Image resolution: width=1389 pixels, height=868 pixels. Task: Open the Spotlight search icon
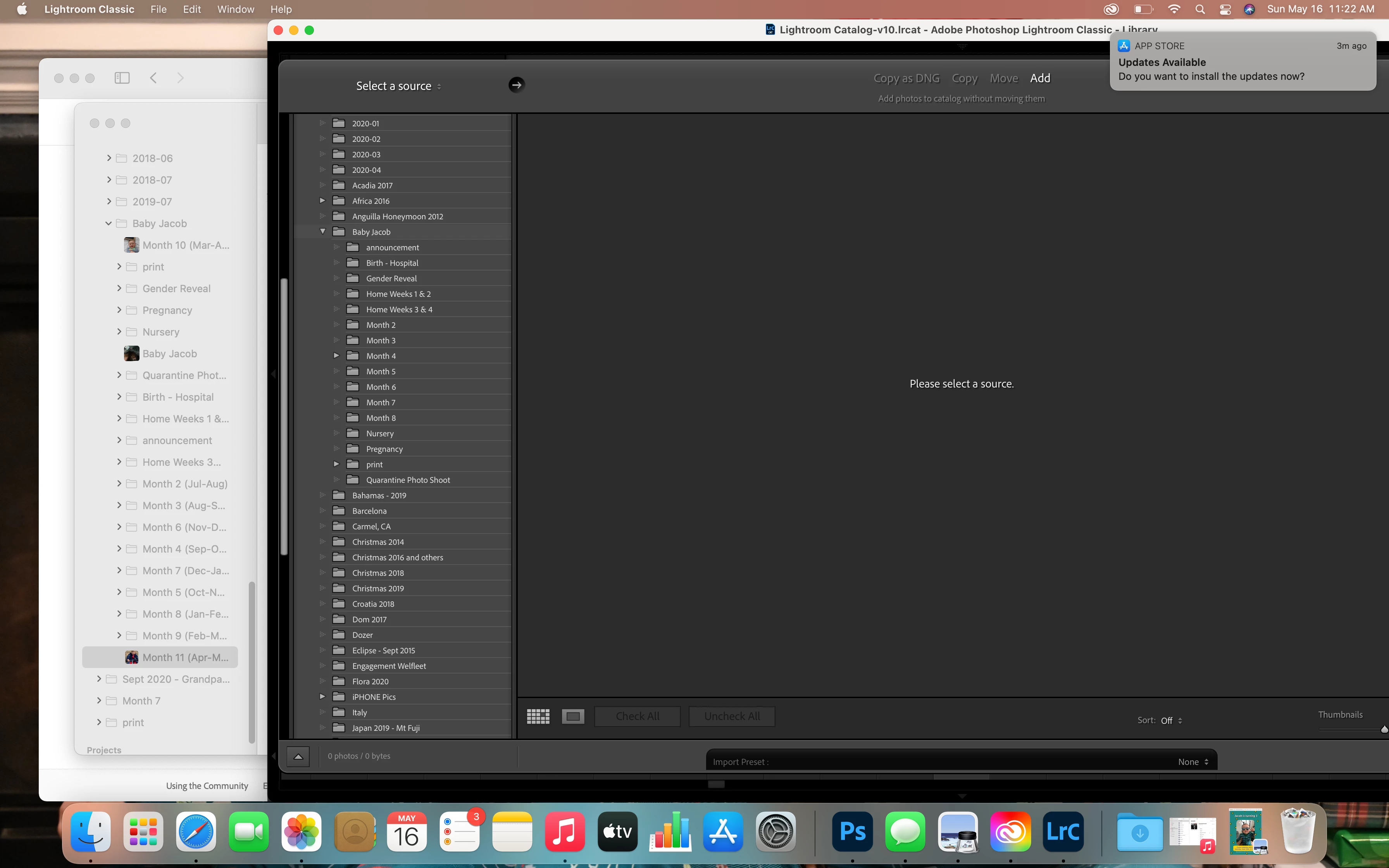(1199, 9)
